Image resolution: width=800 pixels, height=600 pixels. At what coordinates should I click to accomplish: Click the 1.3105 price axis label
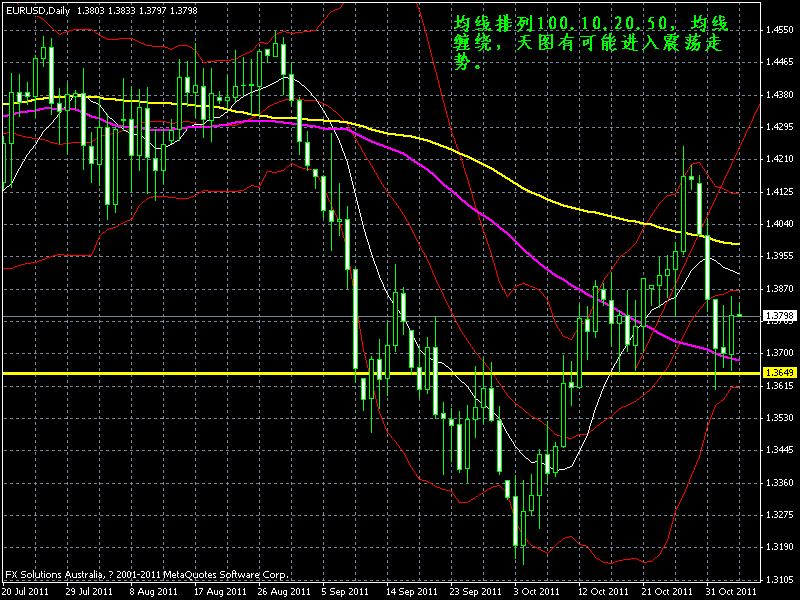tap(780, 579)
